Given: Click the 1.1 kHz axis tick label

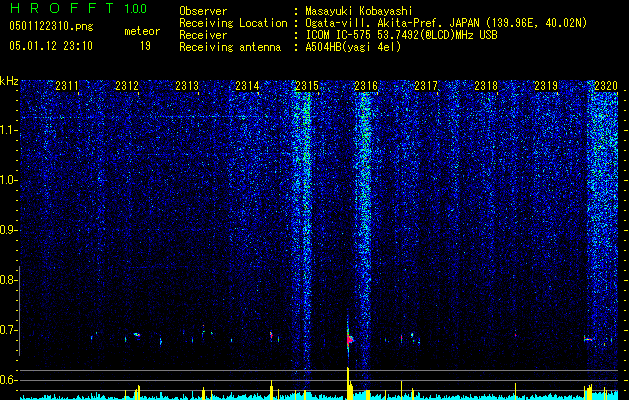Looking at the screenshot, I should pyautogui.click(x=7, y=131).
